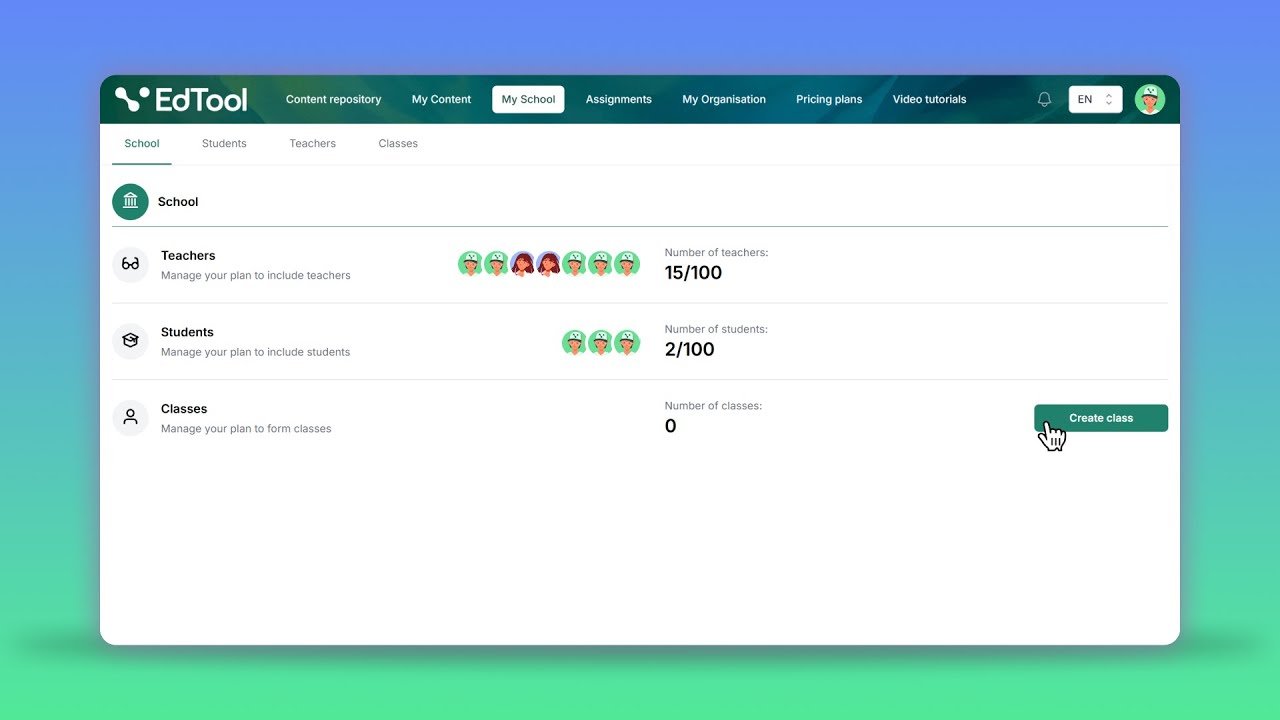1280x720 pixels.
Task: Click the School building icon
Action: [x=130, y=201]
